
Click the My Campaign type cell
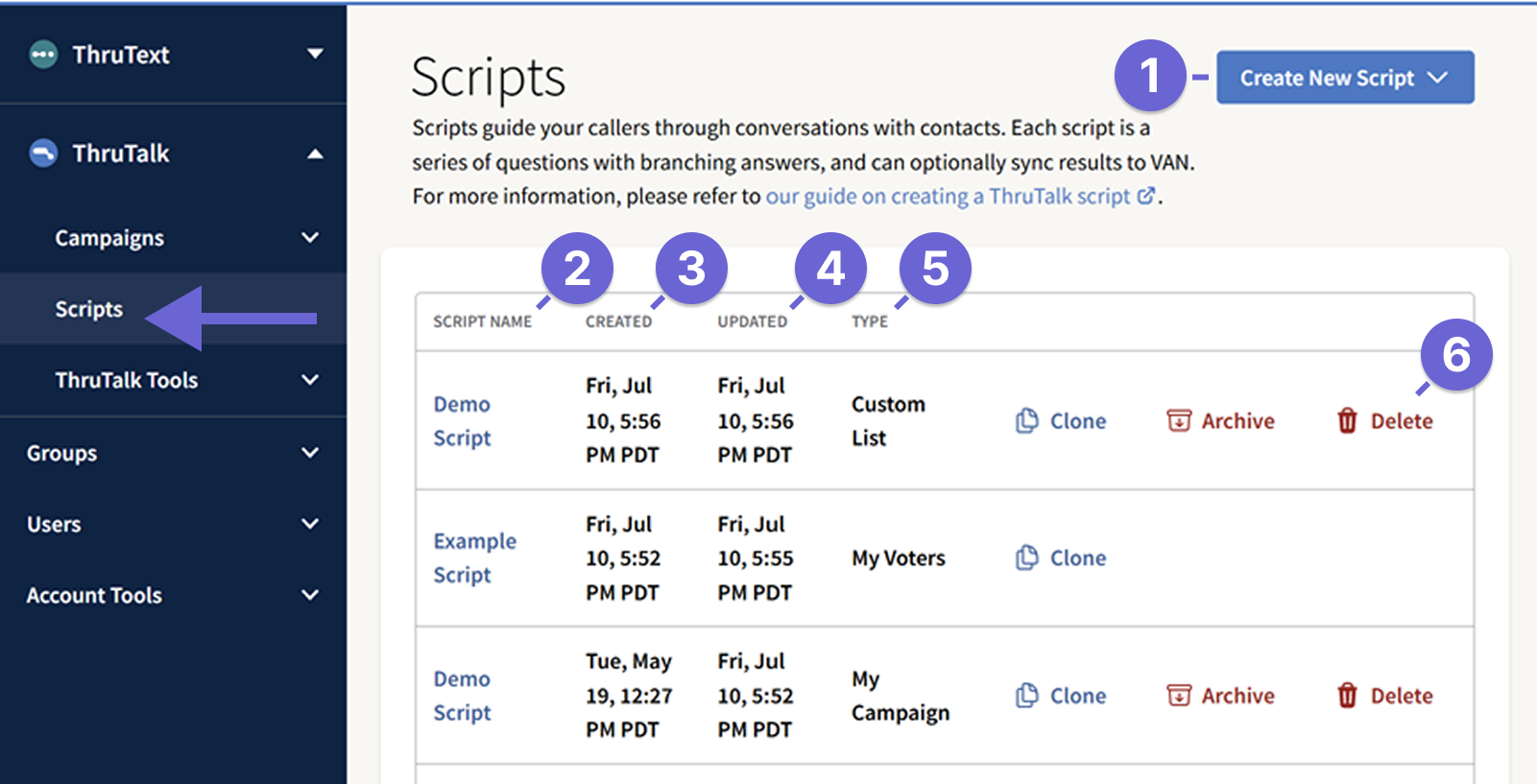coord(901,695)
